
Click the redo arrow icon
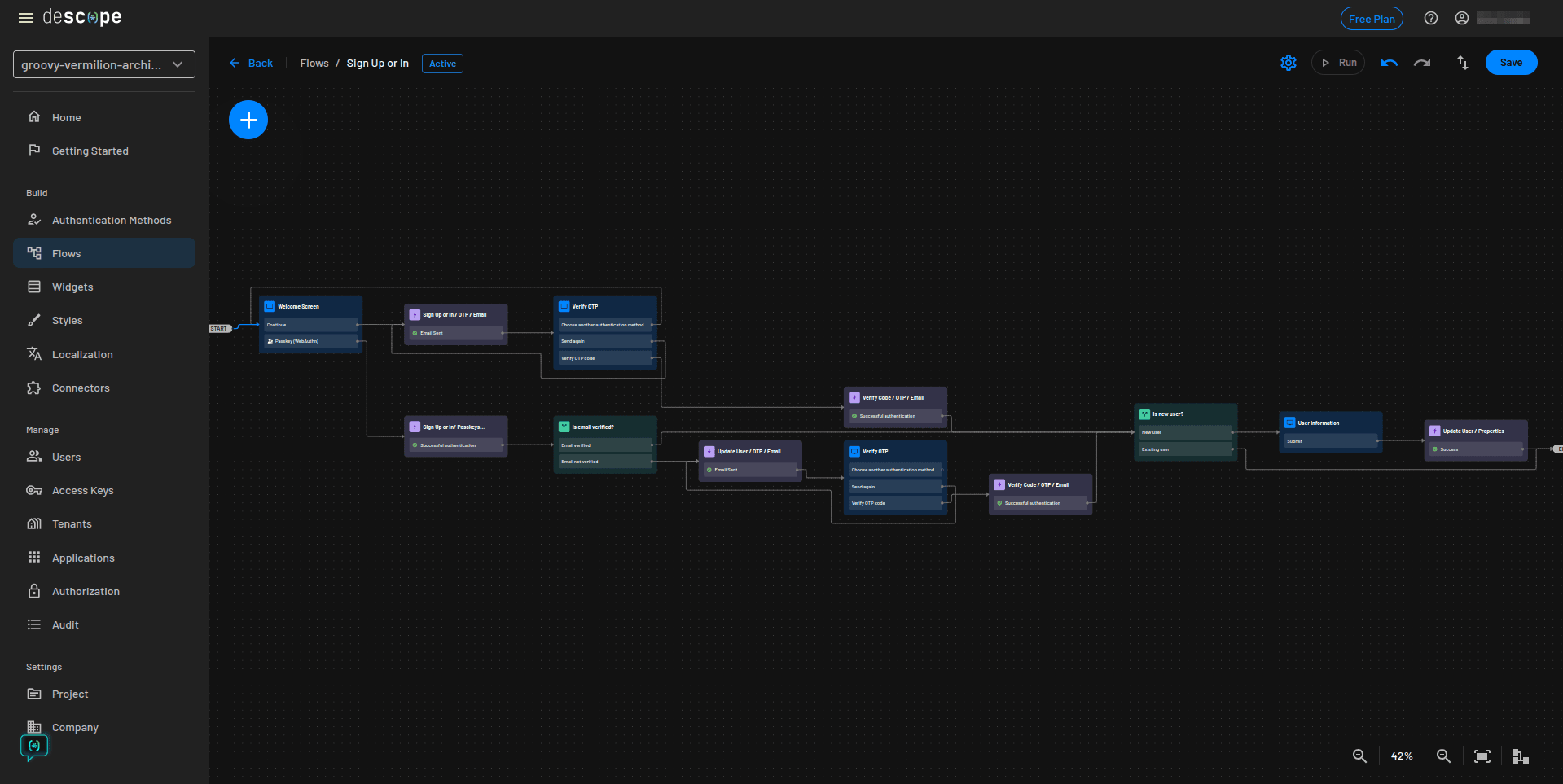coord(1422,62)
